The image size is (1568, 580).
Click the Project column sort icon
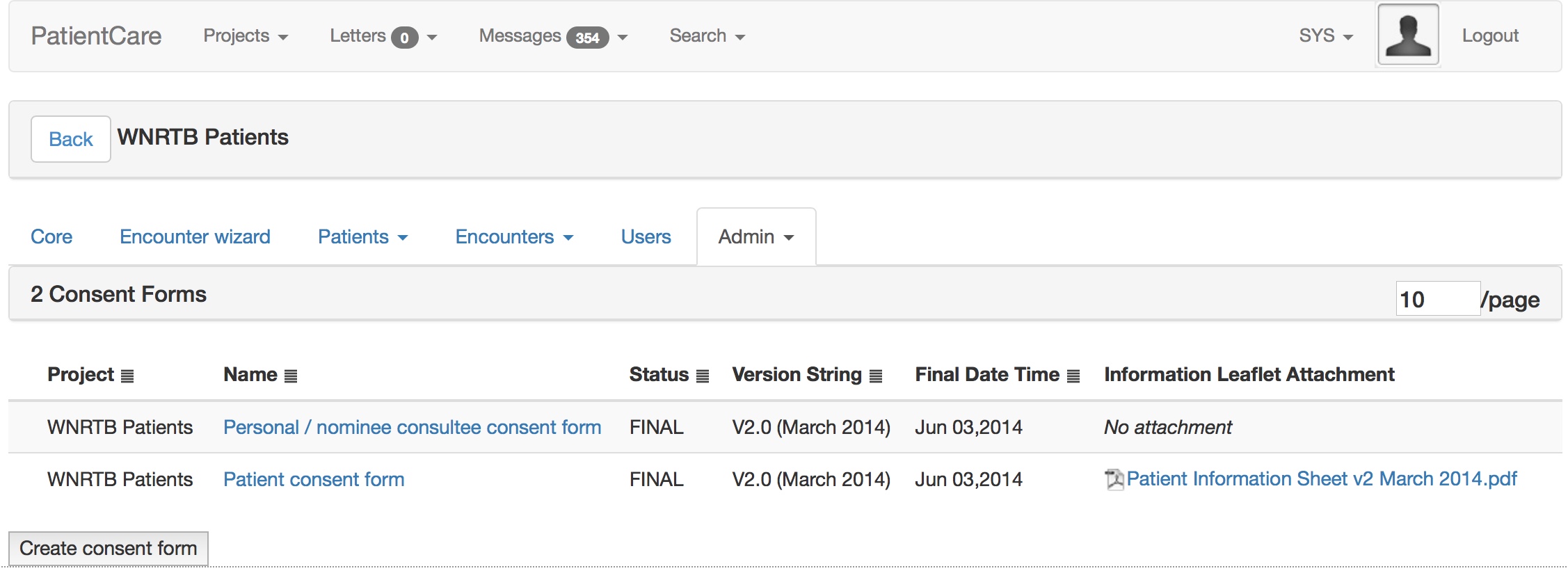point(127,376)
